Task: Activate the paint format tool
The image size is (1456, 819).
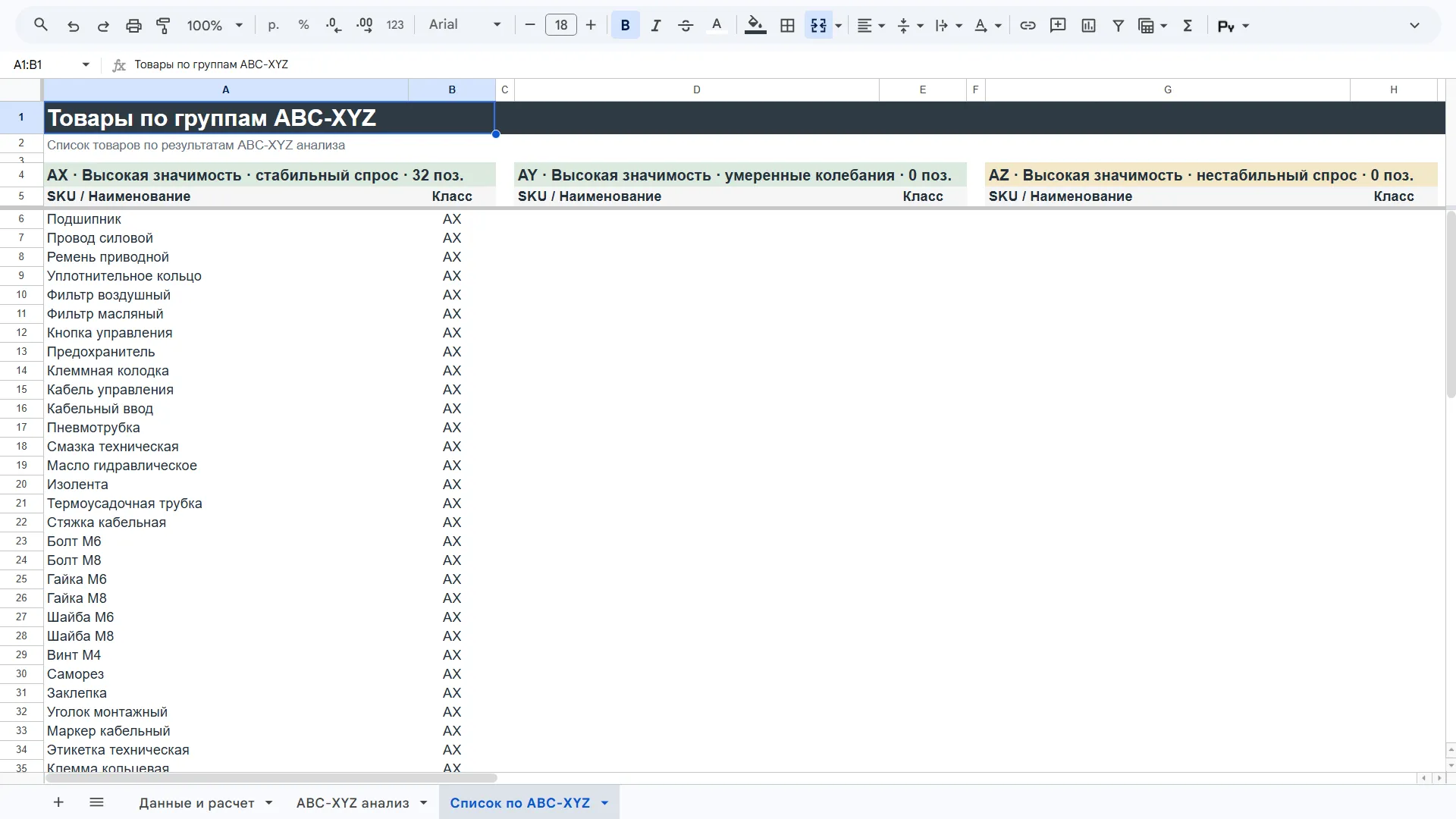Action: click(x=163, y=25)
